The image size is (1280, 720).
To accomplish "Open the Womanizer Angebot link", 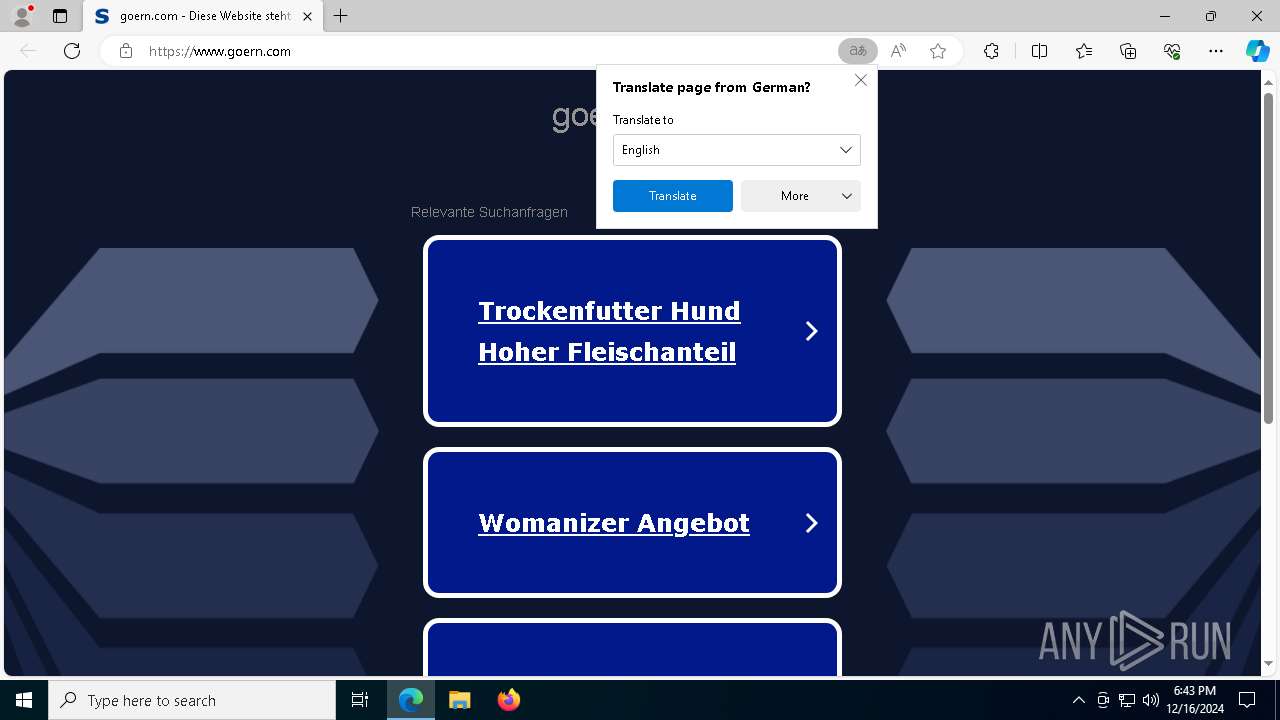I will click(x=614, y=523).
